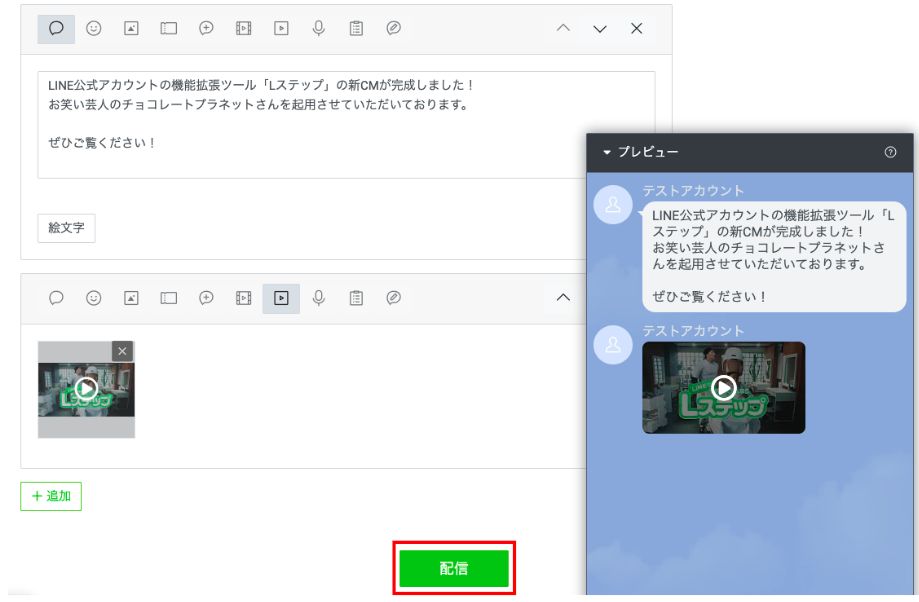This screenshot has width=919, height=602.
Task: Toggle the text message speech bubble icon
Action: (x=57, y=29)
